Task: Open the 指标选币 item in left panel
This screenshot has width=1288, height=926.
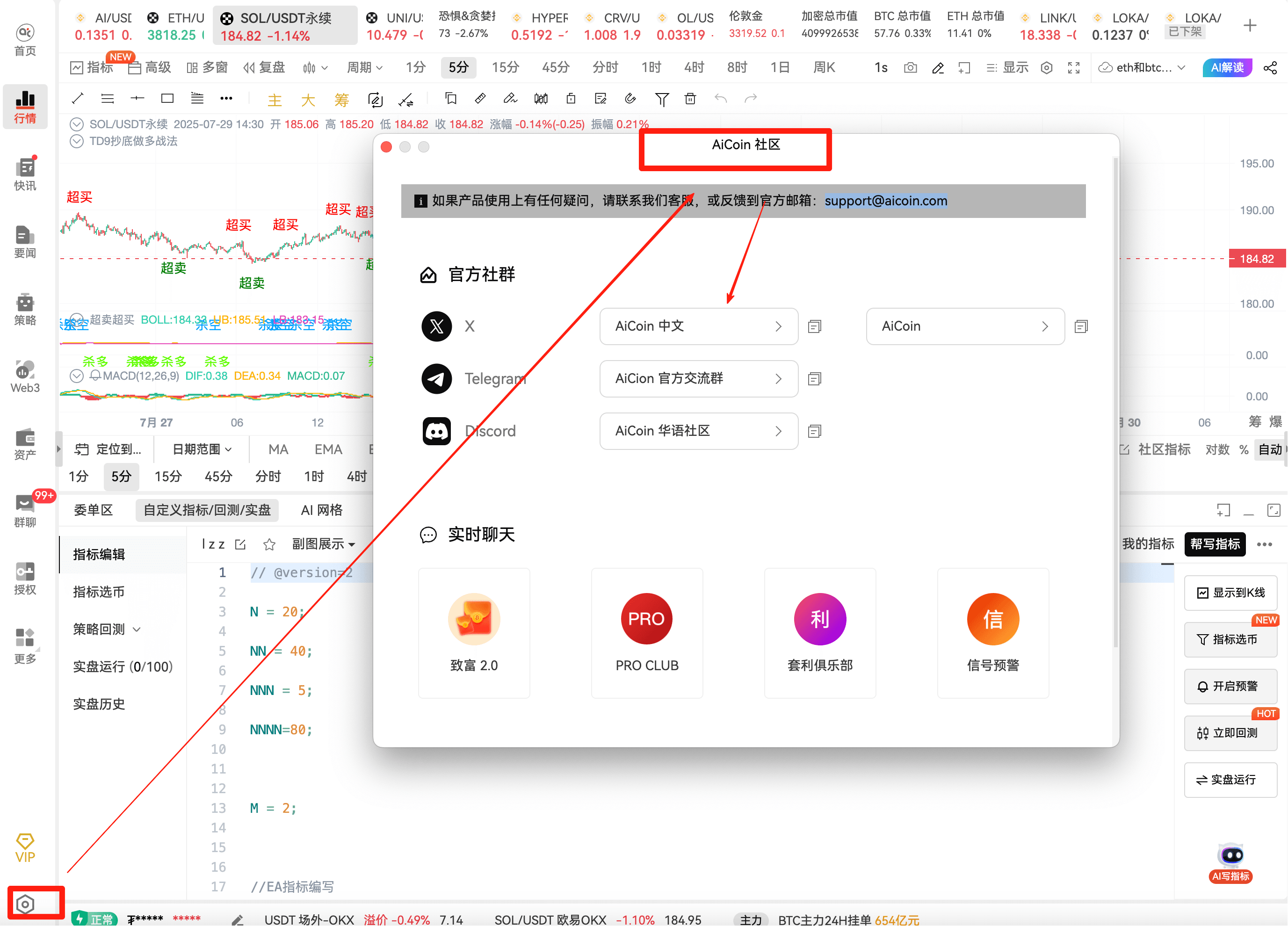Action: [x=99, y=592]
